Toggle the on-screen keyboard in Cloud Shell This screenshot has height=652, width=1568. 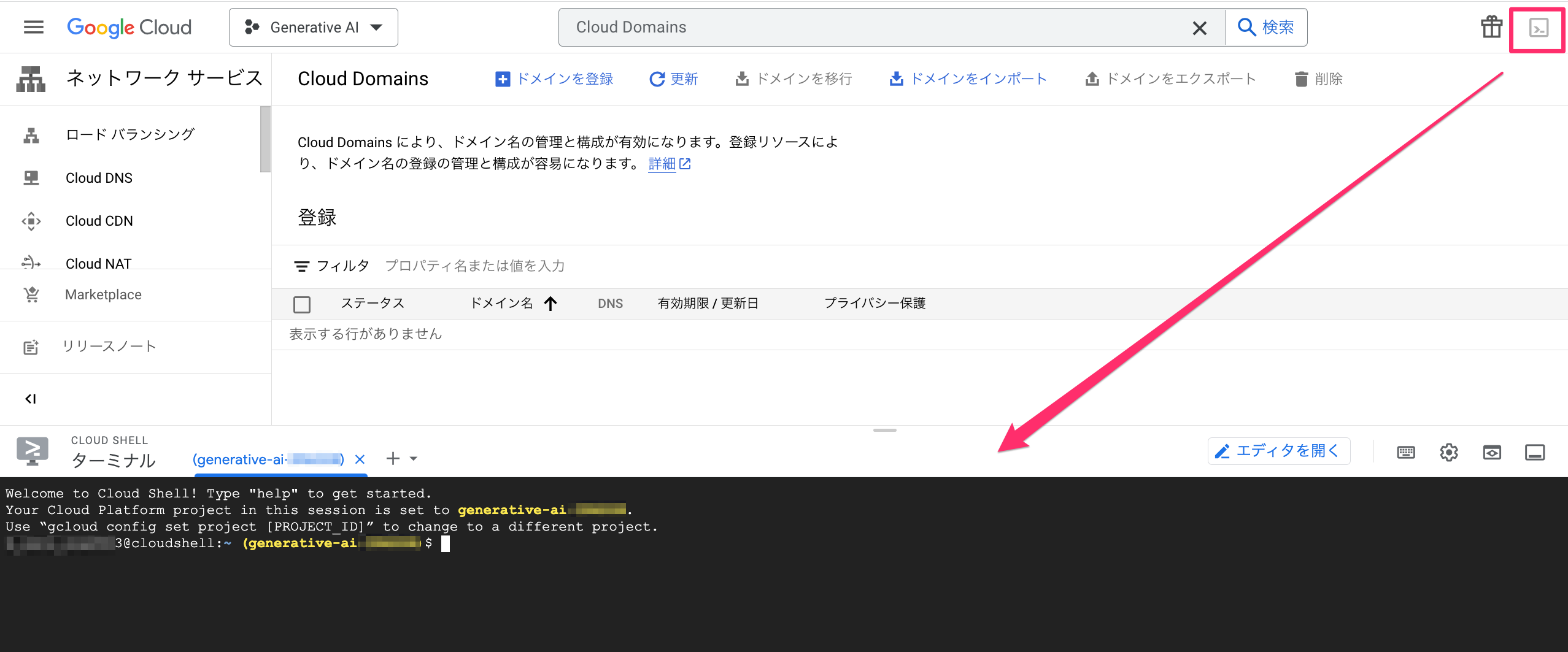[x=1405, y=452]
